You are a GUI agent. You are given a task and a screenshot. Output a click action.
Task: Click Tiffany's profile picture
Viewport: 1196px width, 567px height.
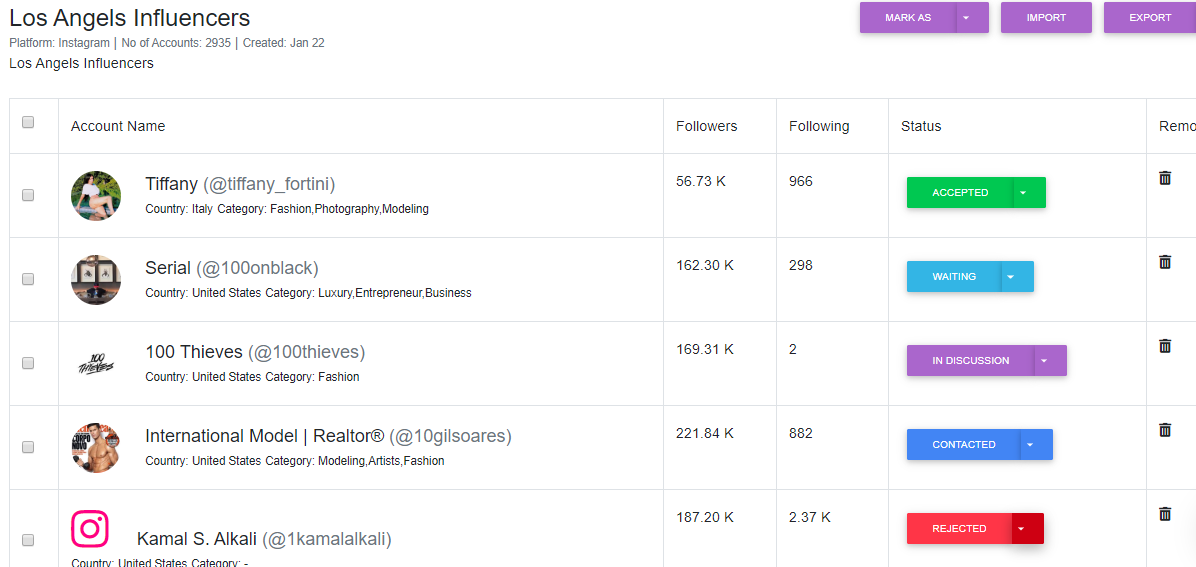click(96, 196)
